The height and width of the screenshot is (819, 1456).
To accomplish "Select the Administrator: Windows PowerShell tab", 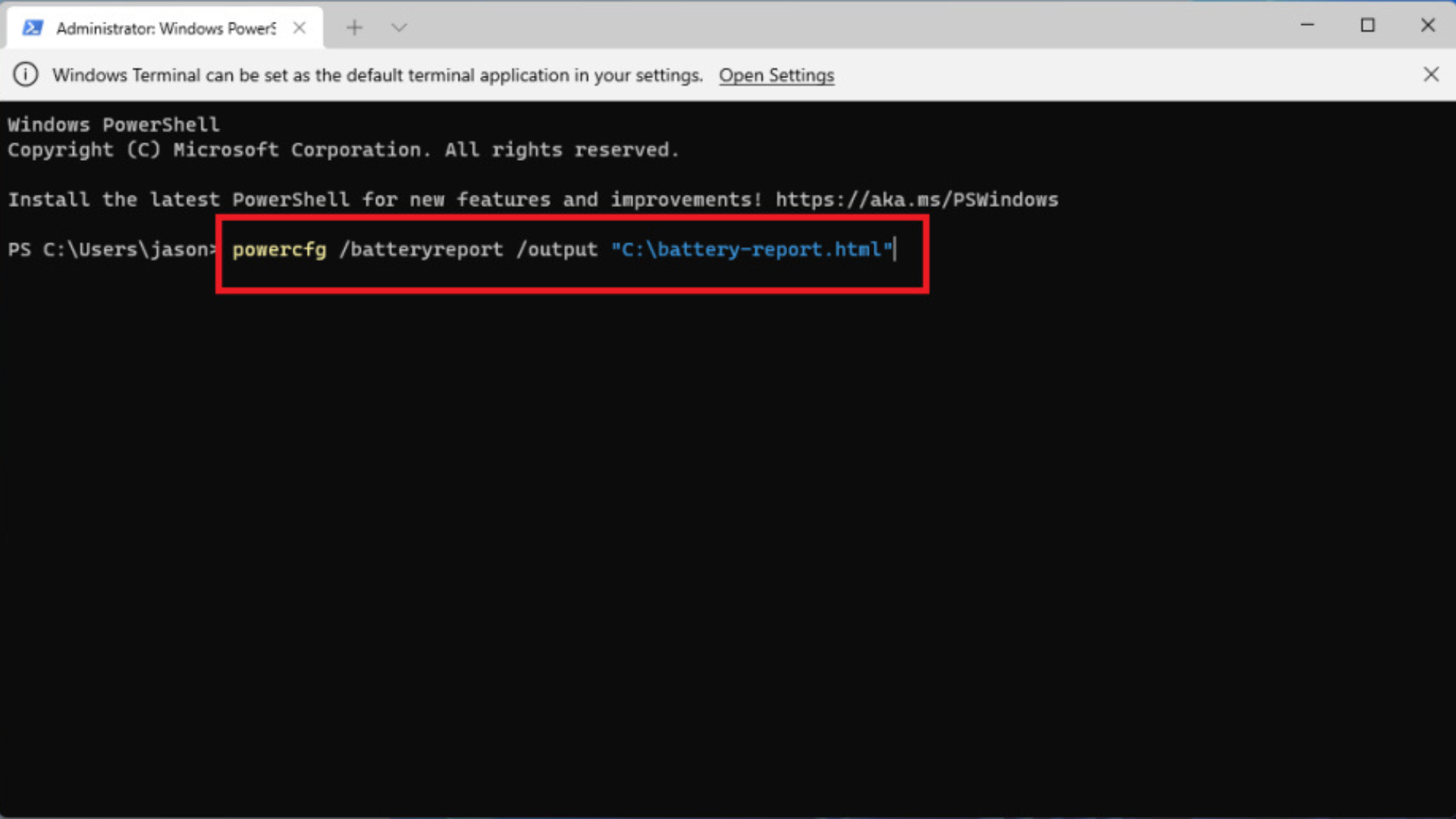I will point(165,28).
